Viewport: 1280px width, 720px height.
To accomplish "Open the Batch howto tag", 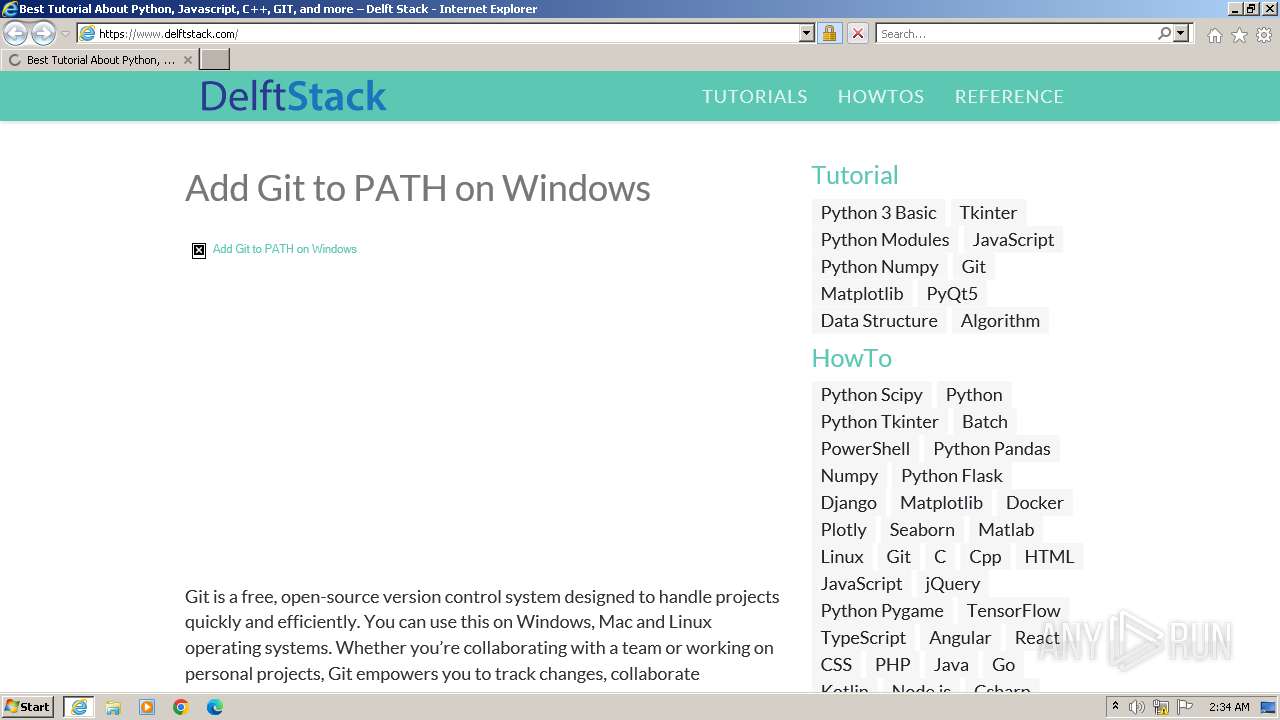I will (x=984, y=421).
